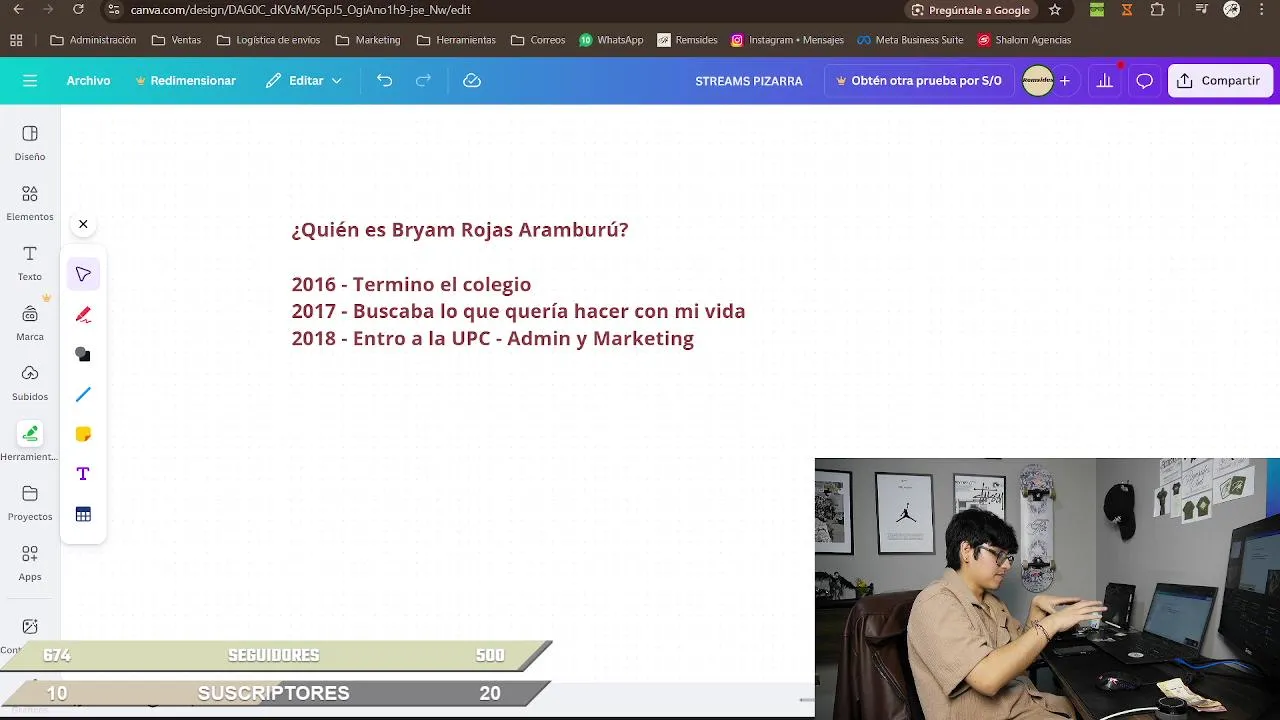This screenshot has height=720, width=1280.
Task: Open the Apps sidebar panel
Action: (x=30, y=563)
